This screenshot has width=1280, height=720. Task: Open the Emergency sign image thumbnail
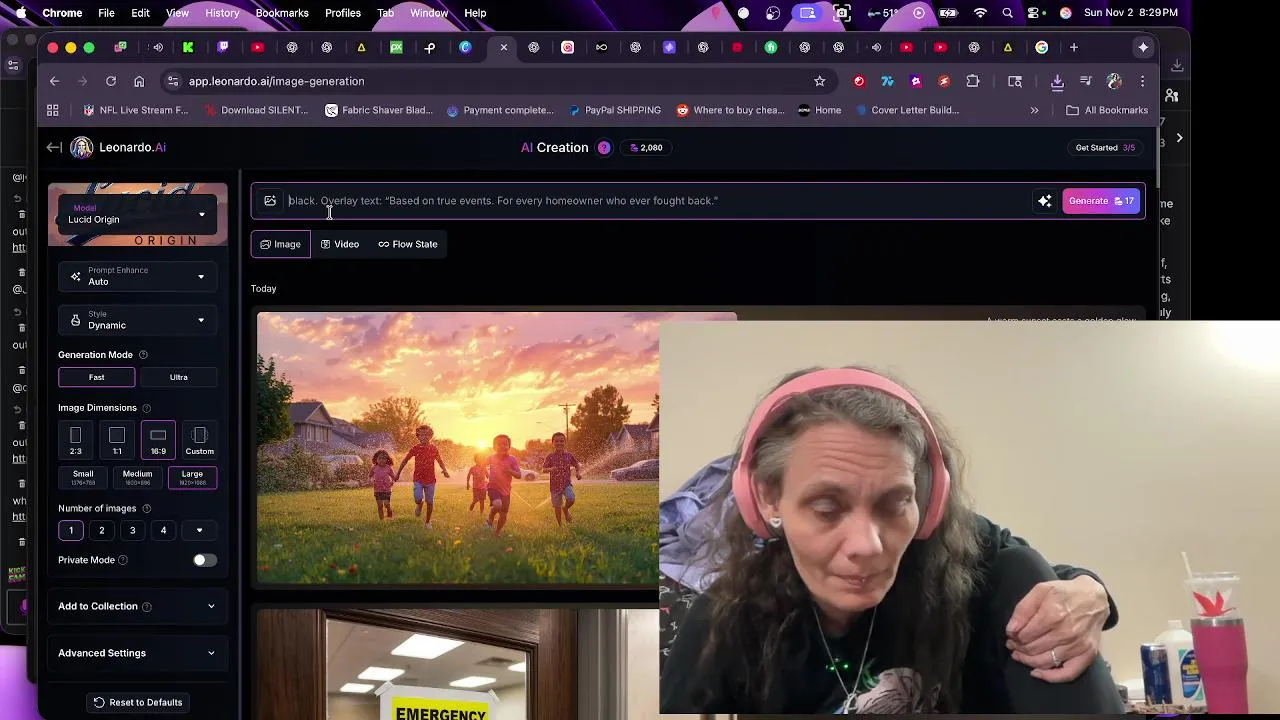pos(458,664)
